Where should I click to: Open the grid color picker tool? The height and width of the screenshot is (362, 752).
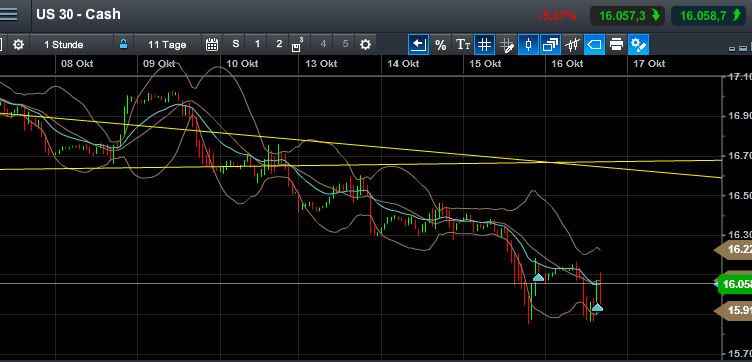(x=506, y=45)
